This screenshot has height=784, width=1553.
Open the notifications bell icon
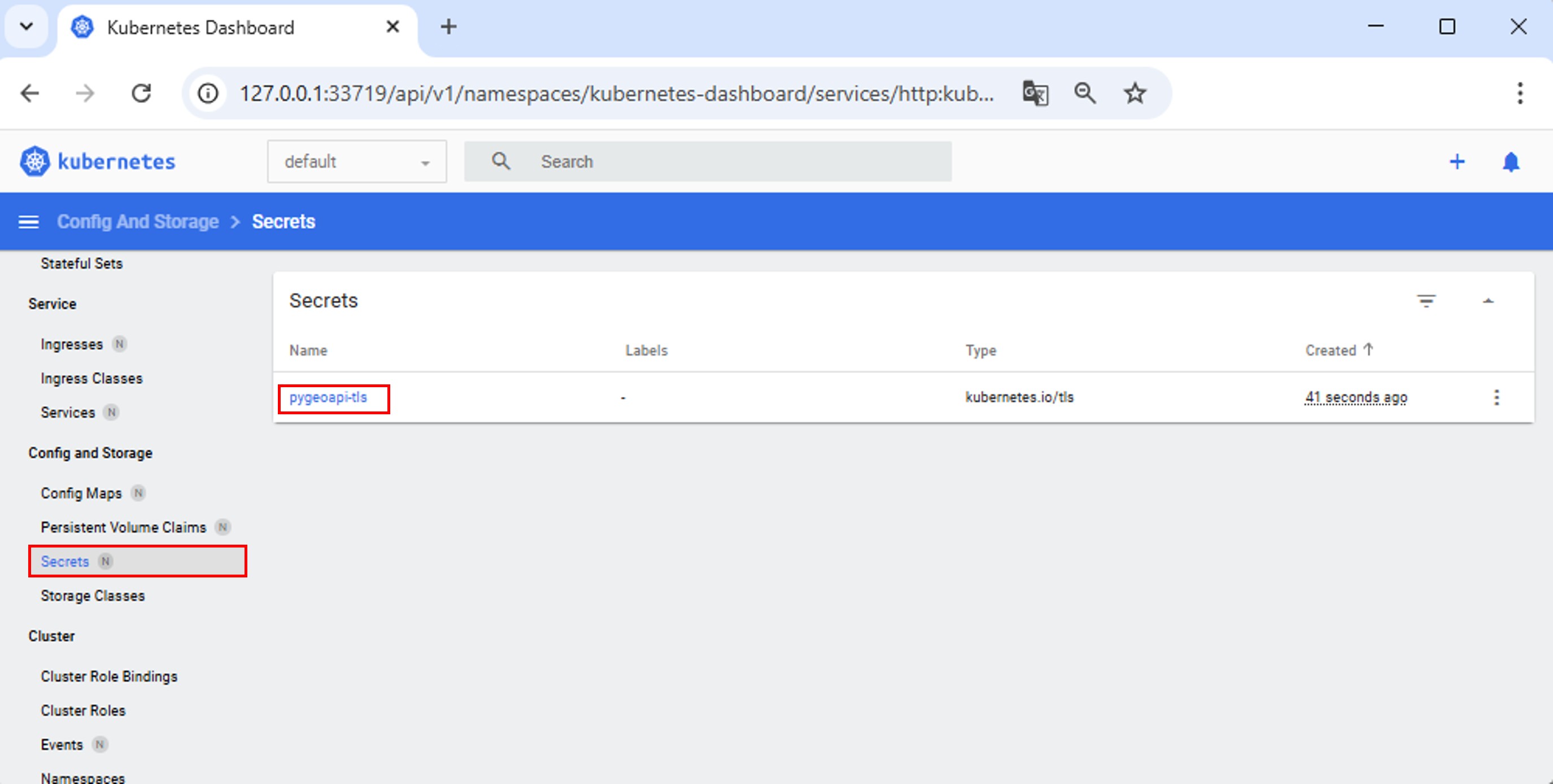point(1510,161)
